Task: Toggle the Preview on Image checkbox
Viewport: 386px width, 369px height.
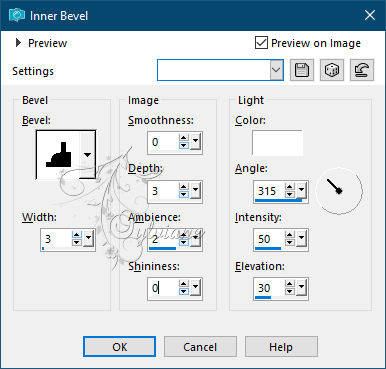Action: [261, 43]
